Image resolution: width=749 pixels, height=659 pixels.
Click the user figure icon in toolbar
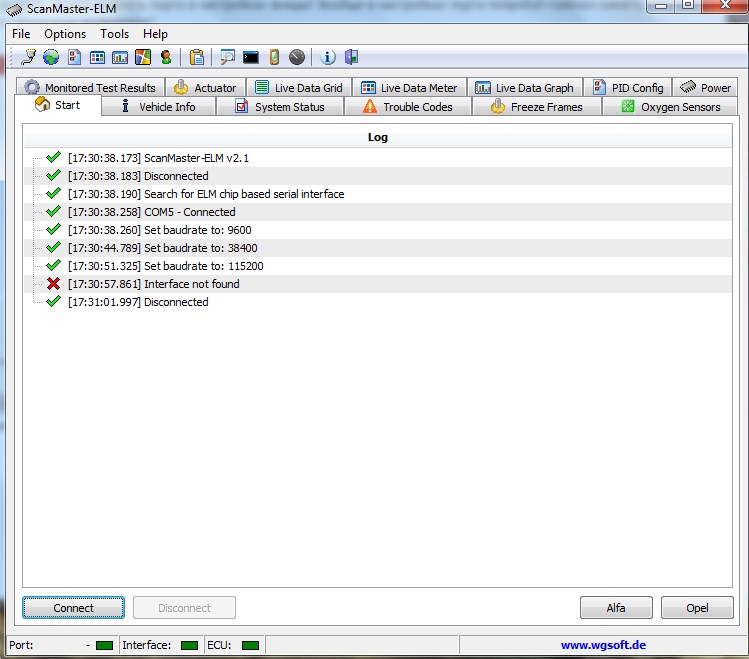[166, 57]
